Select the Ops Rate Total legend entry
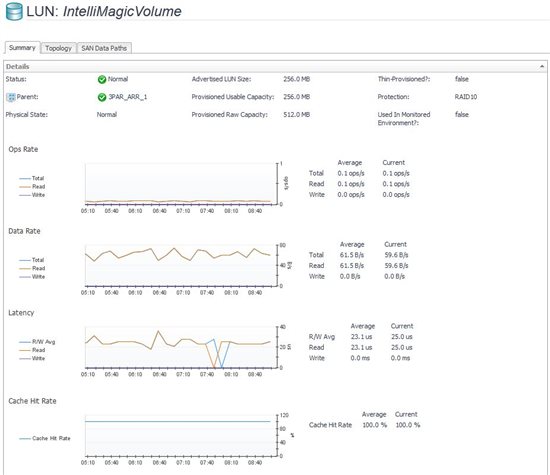 coord(32,178)
